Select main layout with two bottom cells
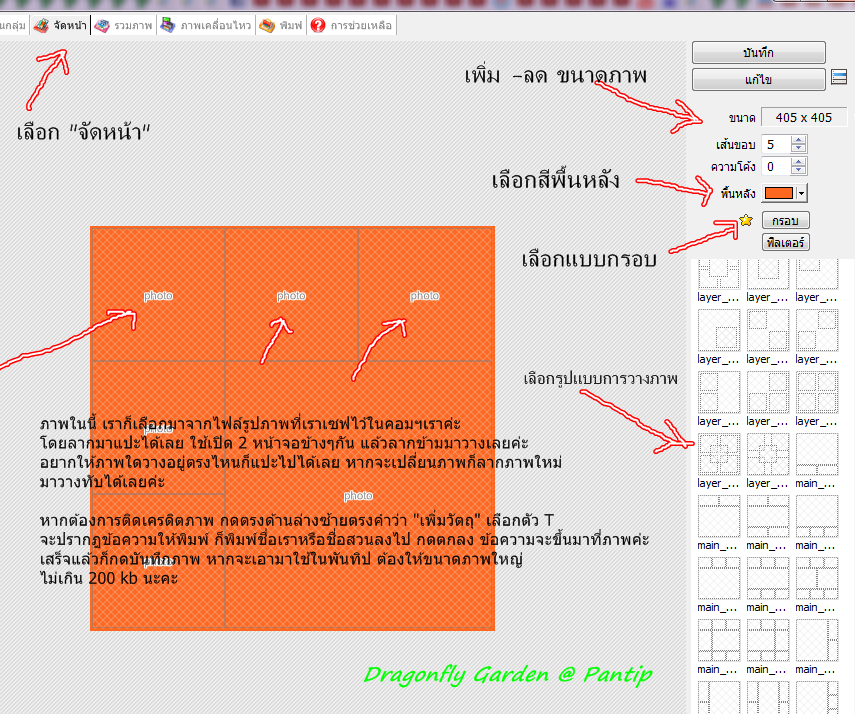 pos(817,454)
